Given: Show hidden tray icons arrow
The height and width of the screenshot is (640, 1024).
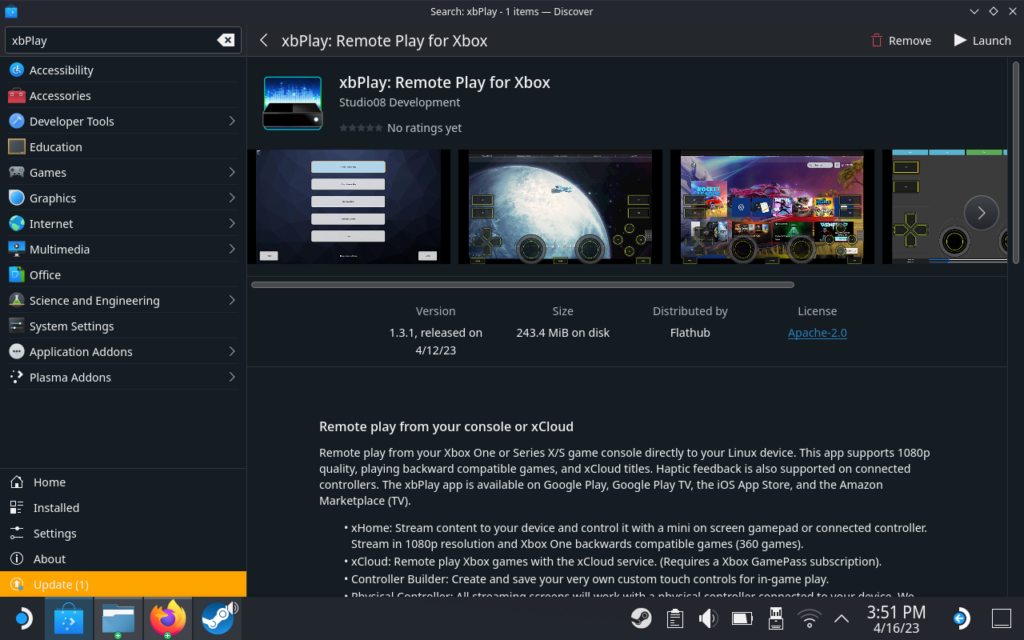Looking at the screenshot, I should click(841, 618).
